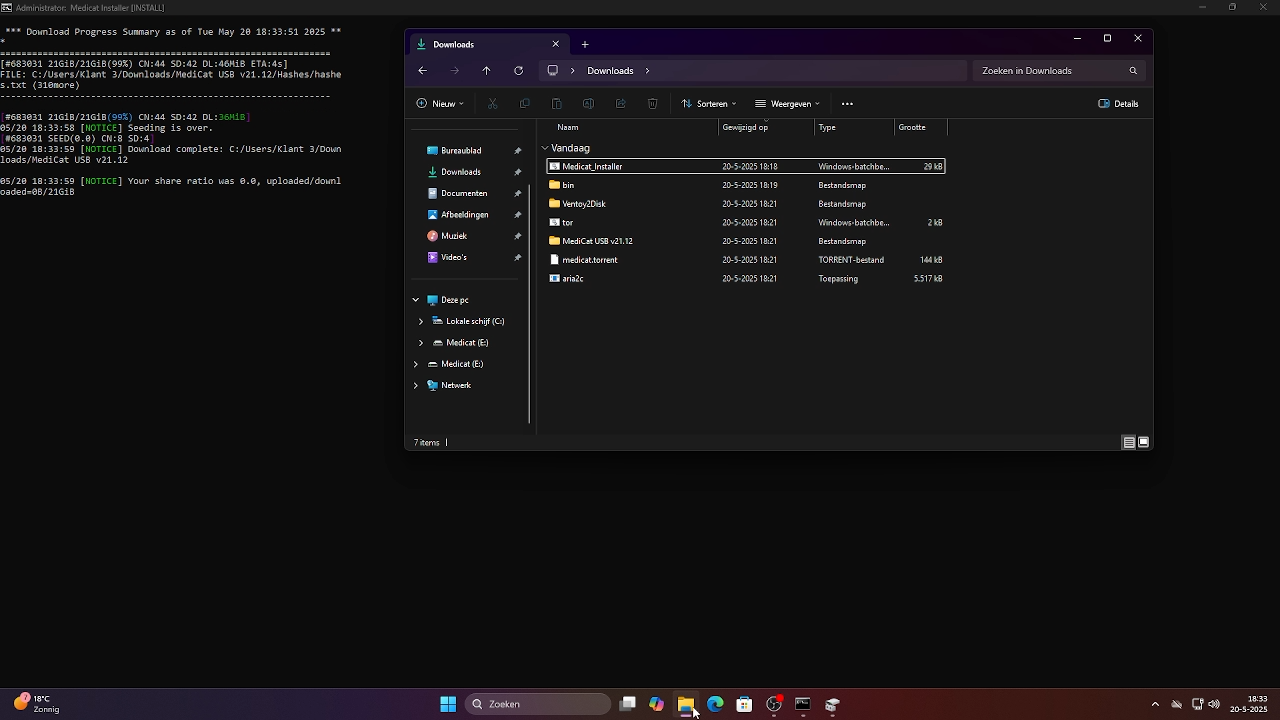Open Task View on the taskbar
This screenshot has height=720, width=1280.
(628, 704)
